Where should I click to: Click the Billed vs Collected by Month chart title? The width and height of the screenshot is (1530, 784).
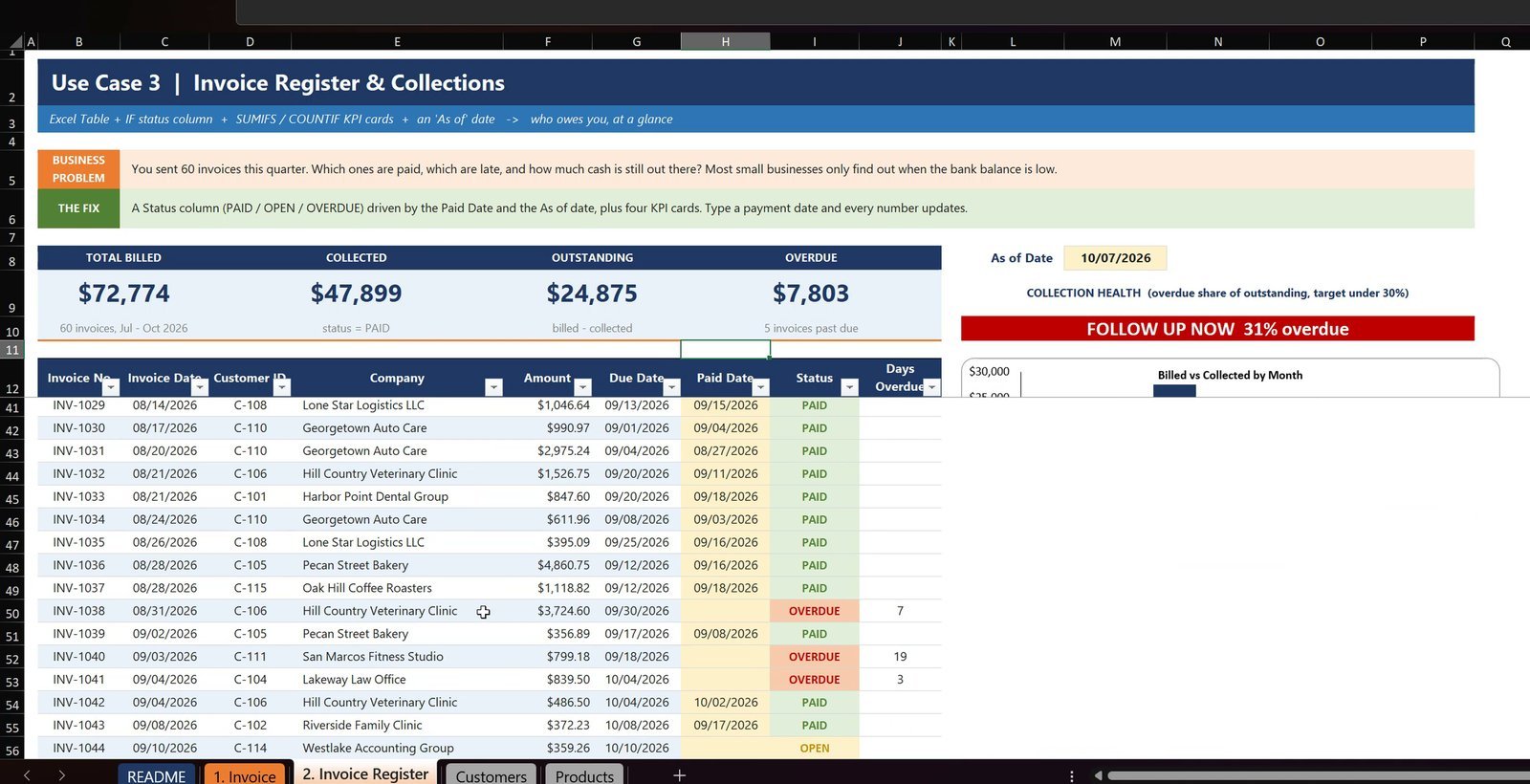pos(1230,375)
